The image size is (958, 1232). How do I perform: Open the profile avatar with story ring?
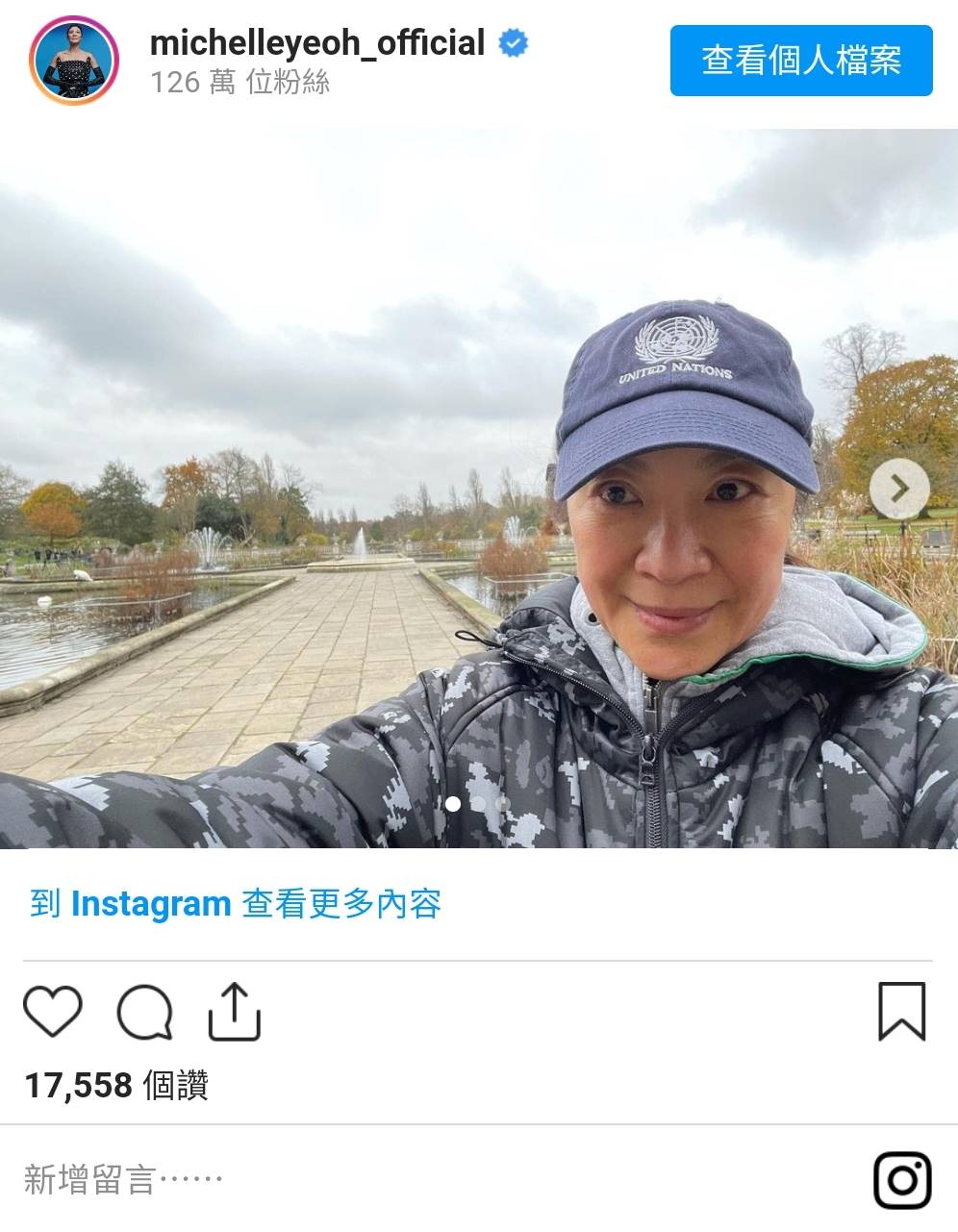[x=74, y=60]
